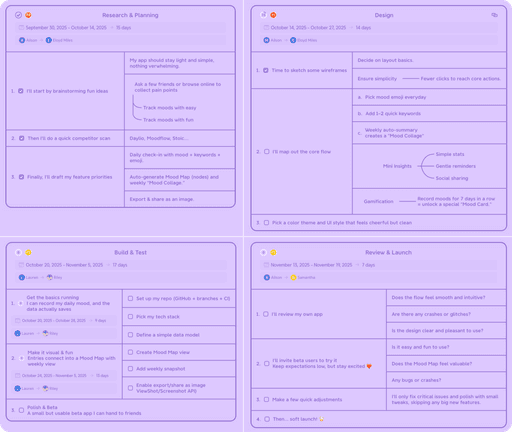Image resolution: width=512 pixels, height=432 pixels.
Task: Check 'Enable export/share as image' checkbox
Action: (x=131, y=388)
